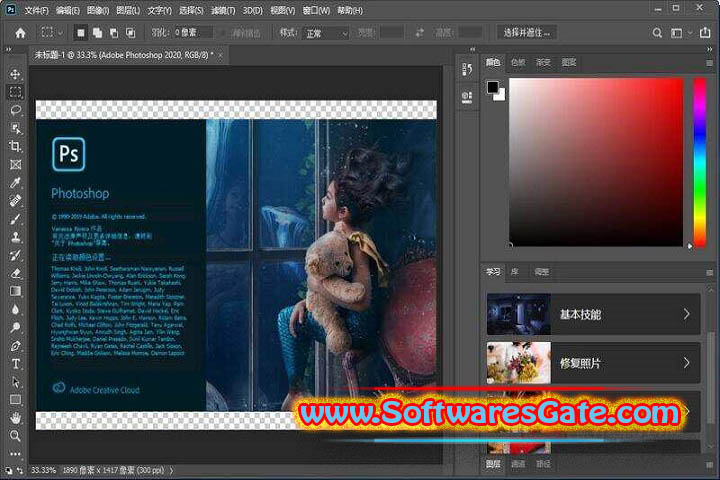Switch to the 库 libraries tab

(x=515, y=271)
